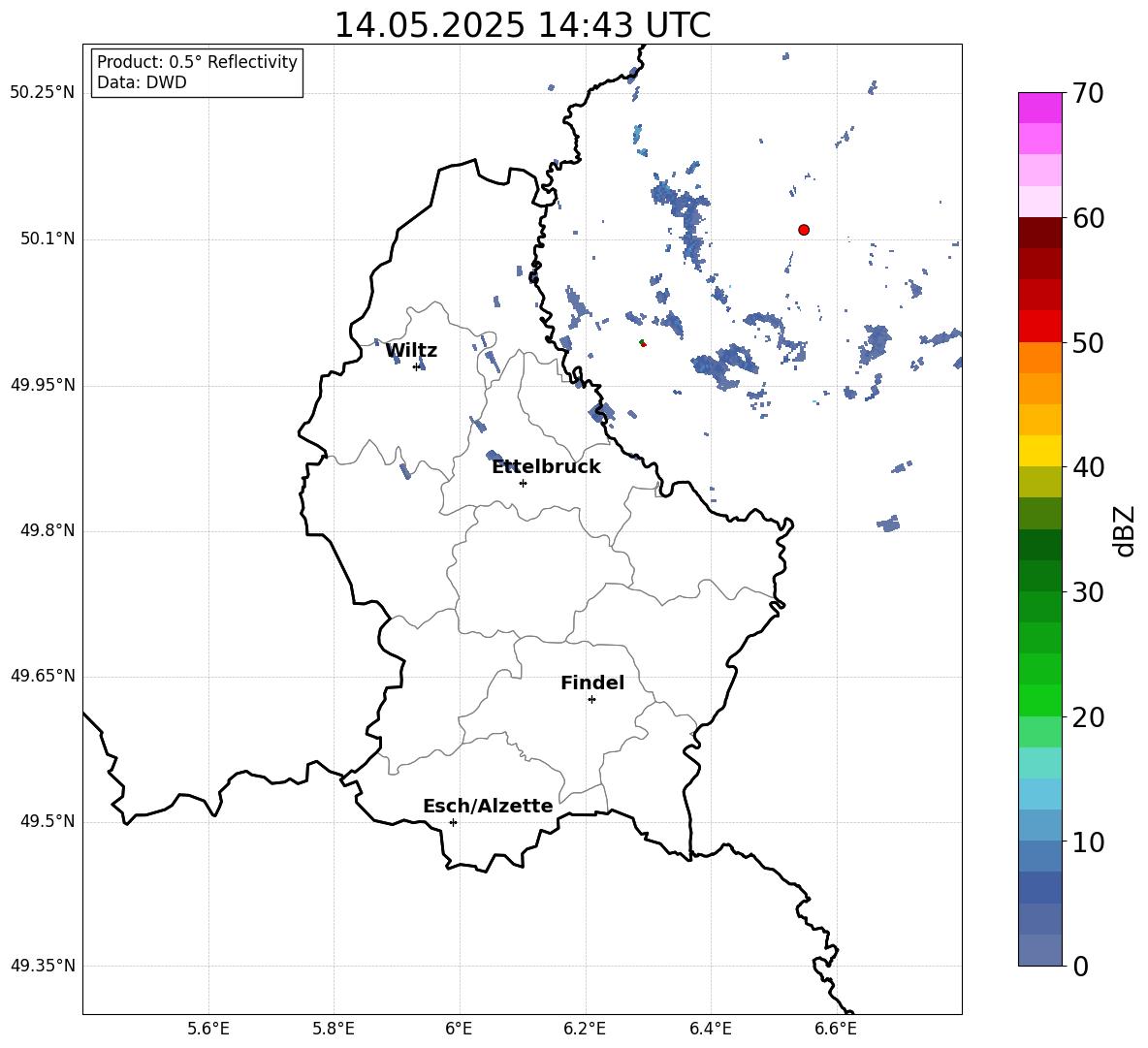Click the Wiltz city label
Viewport: 1148px width, 1048px height.
tap(411, 351)
